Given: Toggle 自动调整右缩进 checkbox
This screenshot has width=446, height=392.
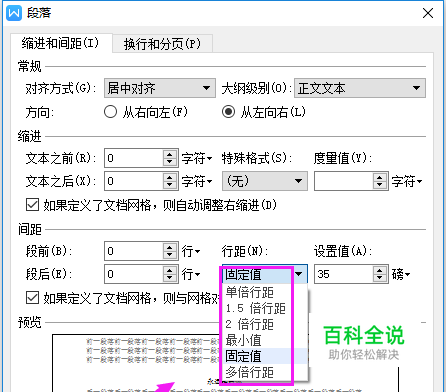Looking at the screenshot, I should coord(32,205).
